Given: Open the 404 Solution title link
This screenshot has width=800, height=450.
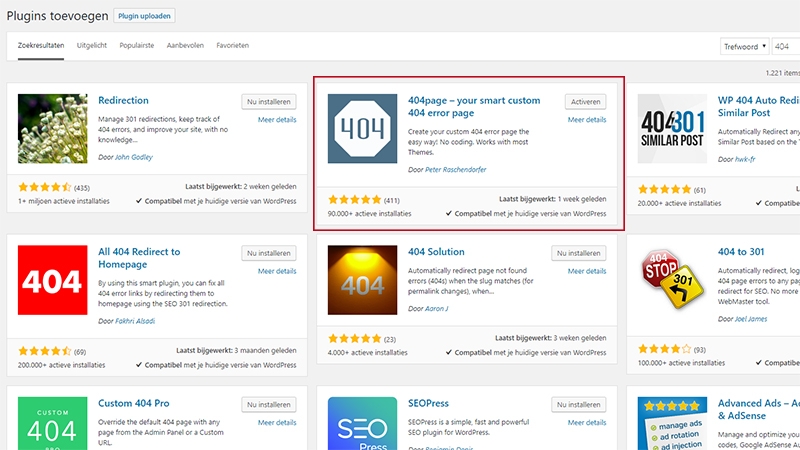Looking at the screenshot, I should (436, 252).
